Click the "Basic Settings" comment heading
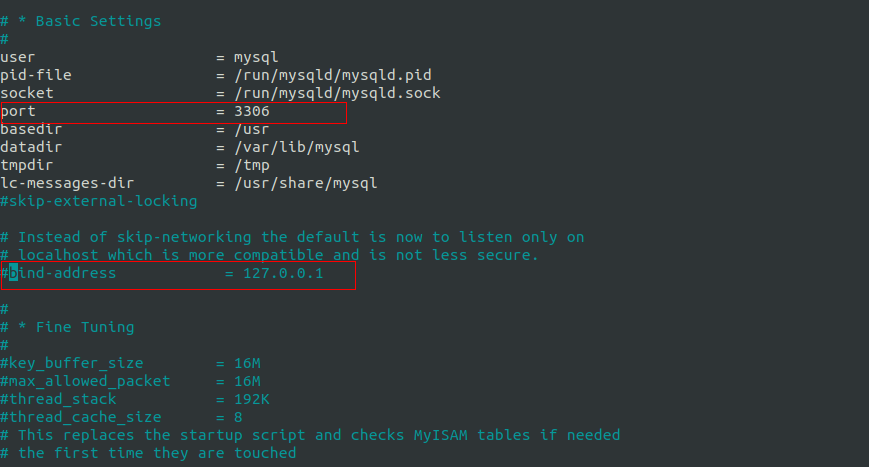This screenshot has width=869, height=467. click(x=97, y=21)
